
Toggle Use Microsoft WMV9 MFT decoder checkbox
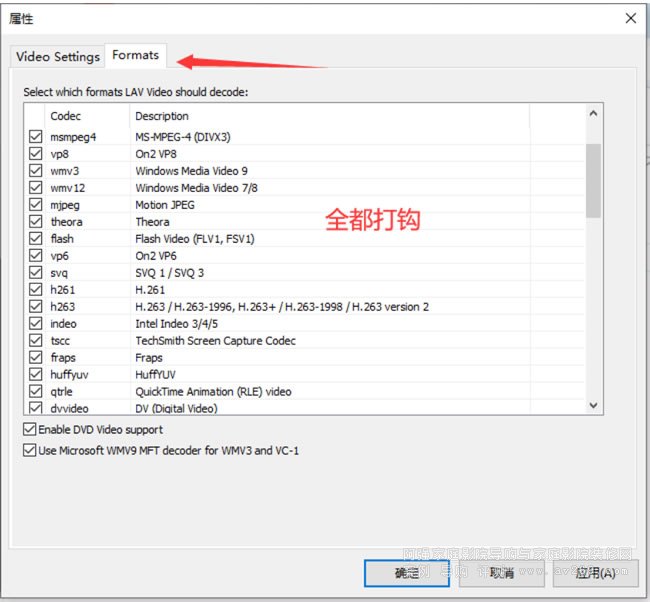click(29, 451)
